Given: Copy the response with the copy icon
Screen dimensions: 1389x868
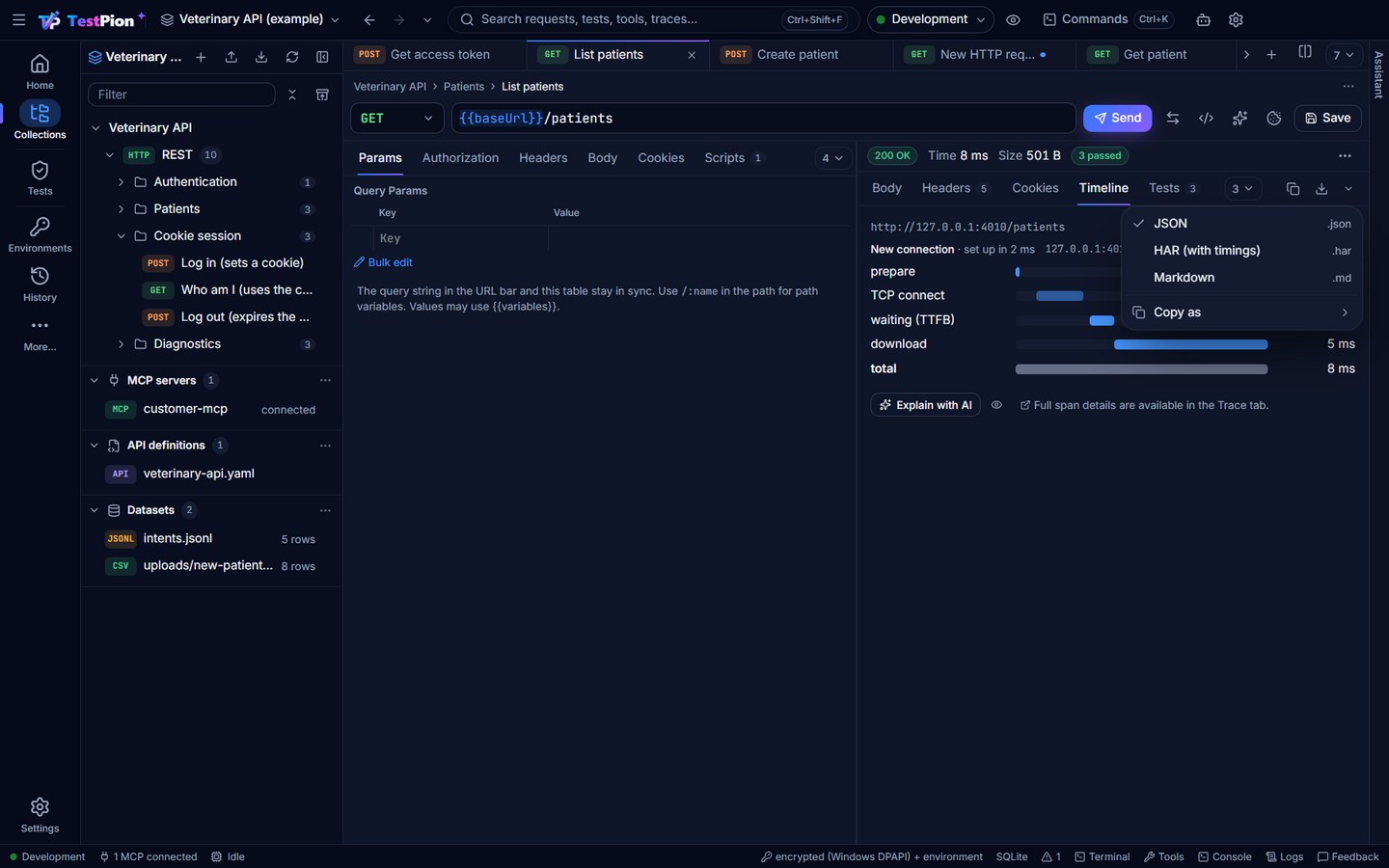Looking at the screenshot, I should pyautogui.click(x=1293, y=189).
